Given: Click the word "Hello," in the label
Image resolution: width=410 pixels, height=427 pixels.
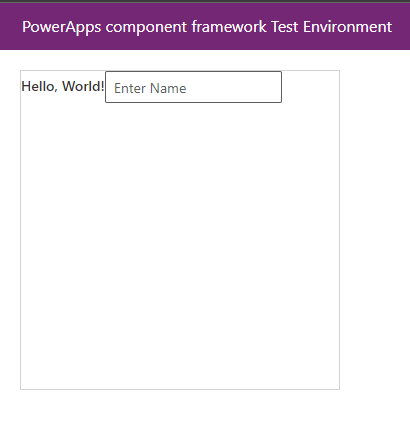Looking at the screenshot, I should click(x=40, y=87).
